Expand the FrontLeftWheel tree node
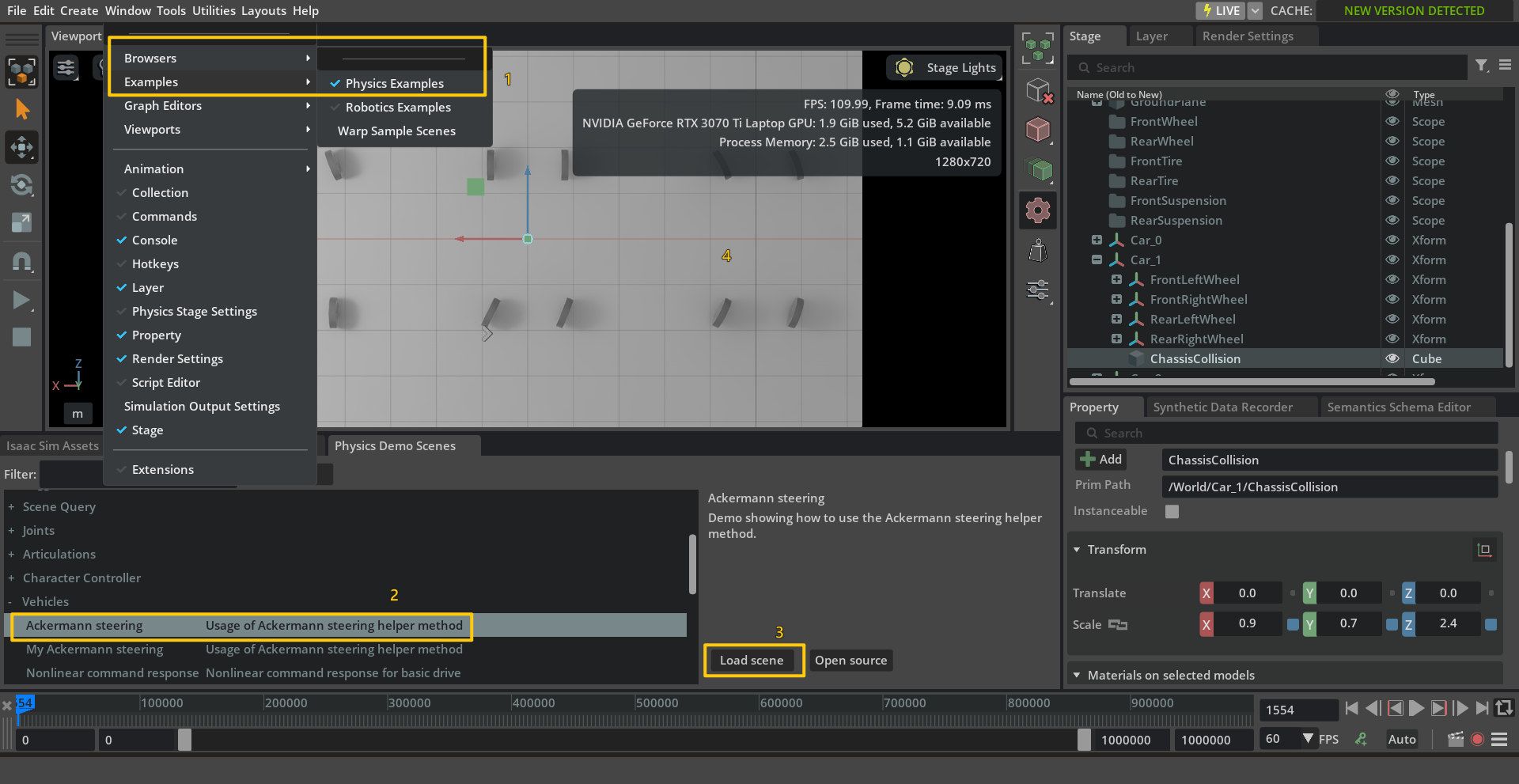The width and height of the screenshot is (1519, 784). pyautogui.click(x=1116, y=279)
